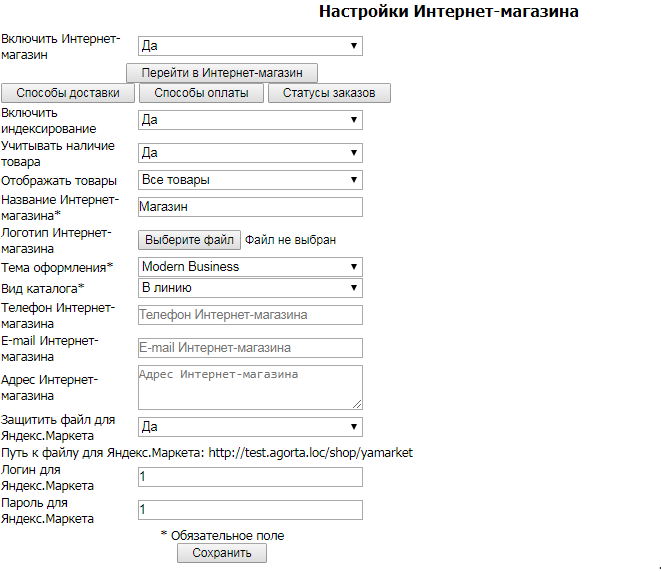This screenshot has width=661, height=571.
Task: Open the 'Вид каталога' dropdown showing 'В линию'
Action: click(250, 288)
